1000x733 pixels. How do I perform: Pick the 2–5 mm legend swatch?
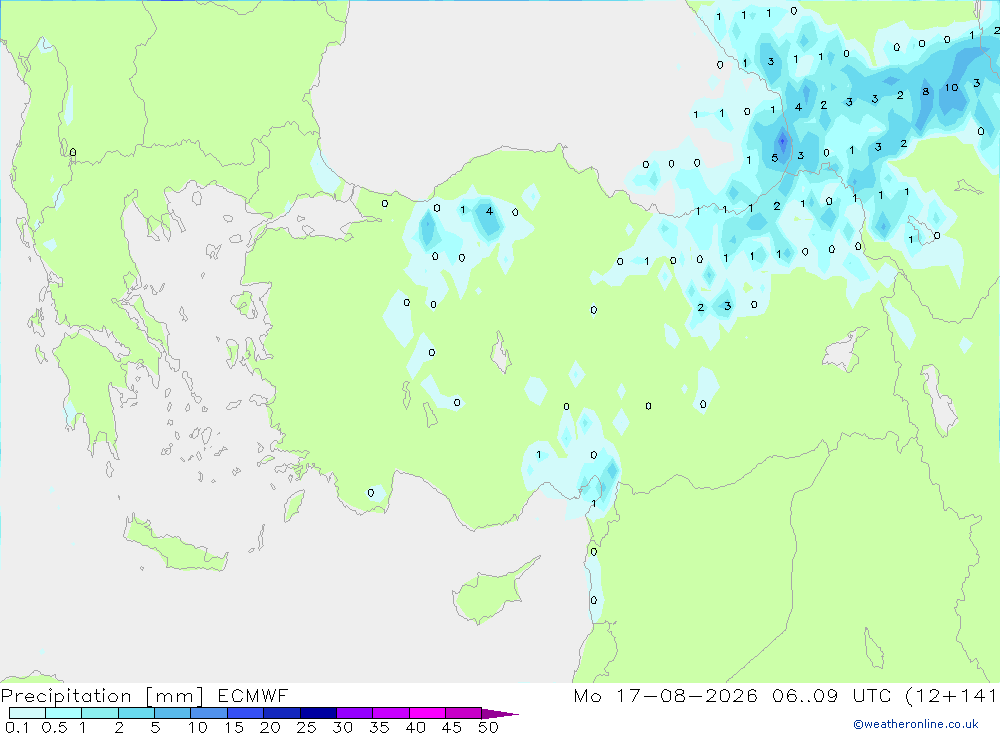[136, 713]
